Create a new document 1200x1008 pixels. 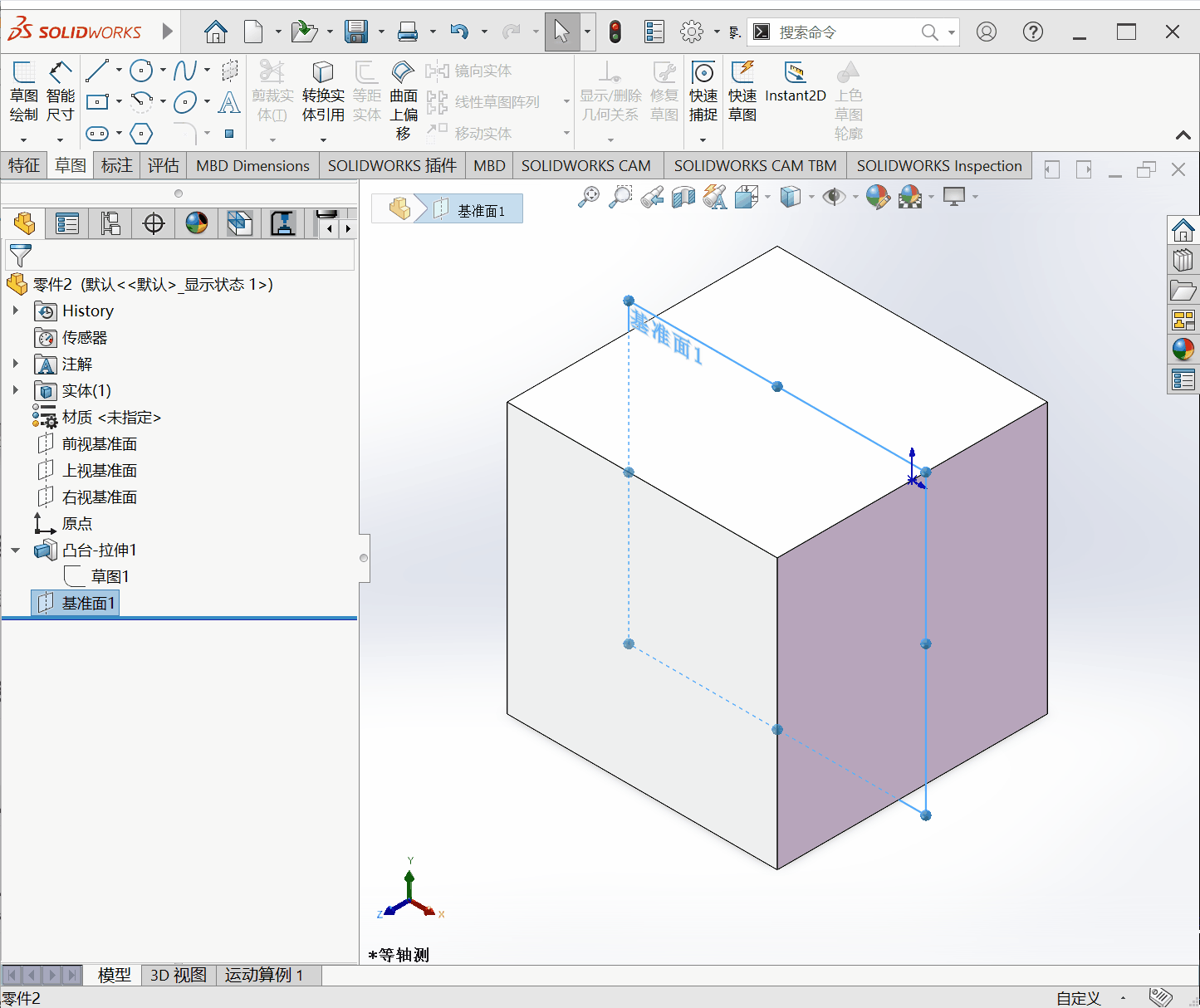pos(253,32)
